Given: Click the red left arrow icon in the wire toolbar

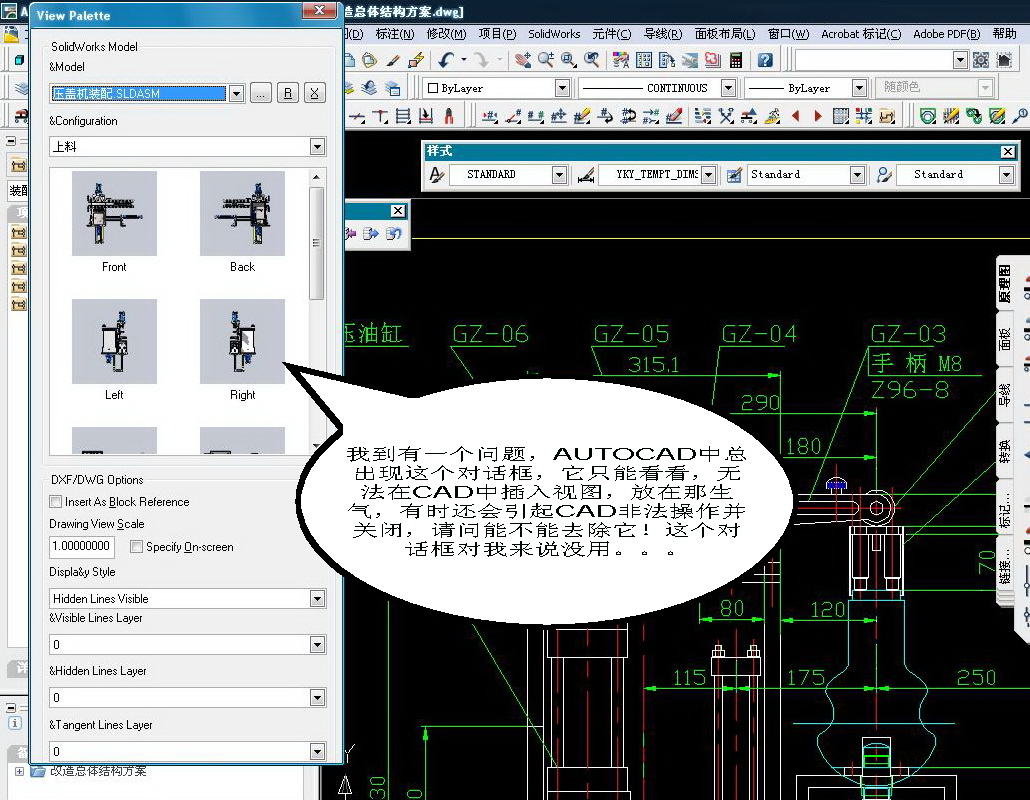Looking at the screenshot, I should 795,116.
